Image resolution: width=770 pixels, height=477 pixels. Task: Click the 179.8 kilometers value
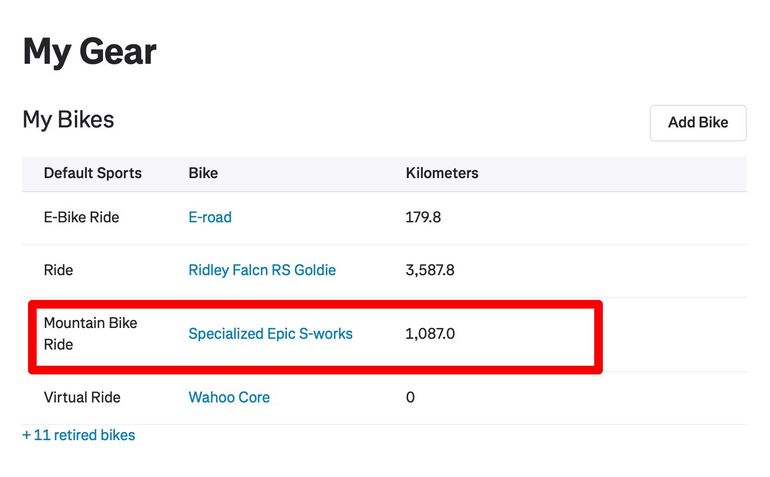(423, 217)
